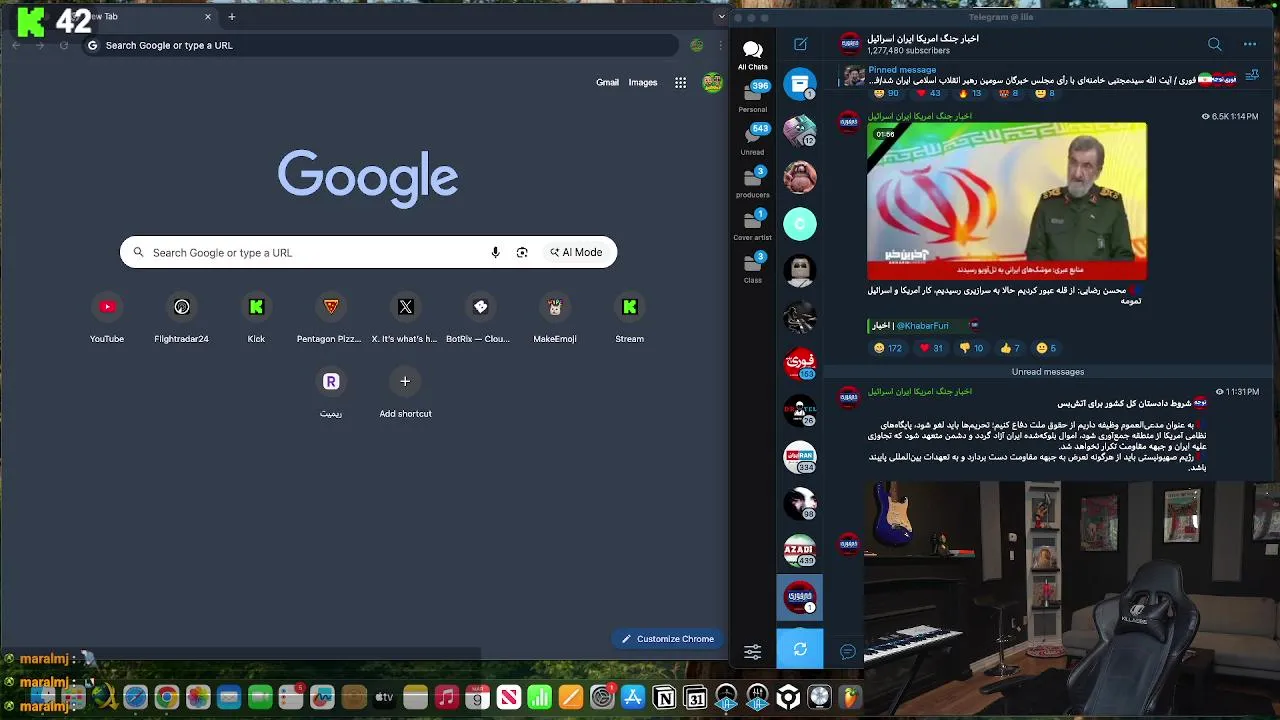Viewport: 1280px width, 720px height.
Task: Open Archived Chats in Telegram list
Action: (800, 84)
